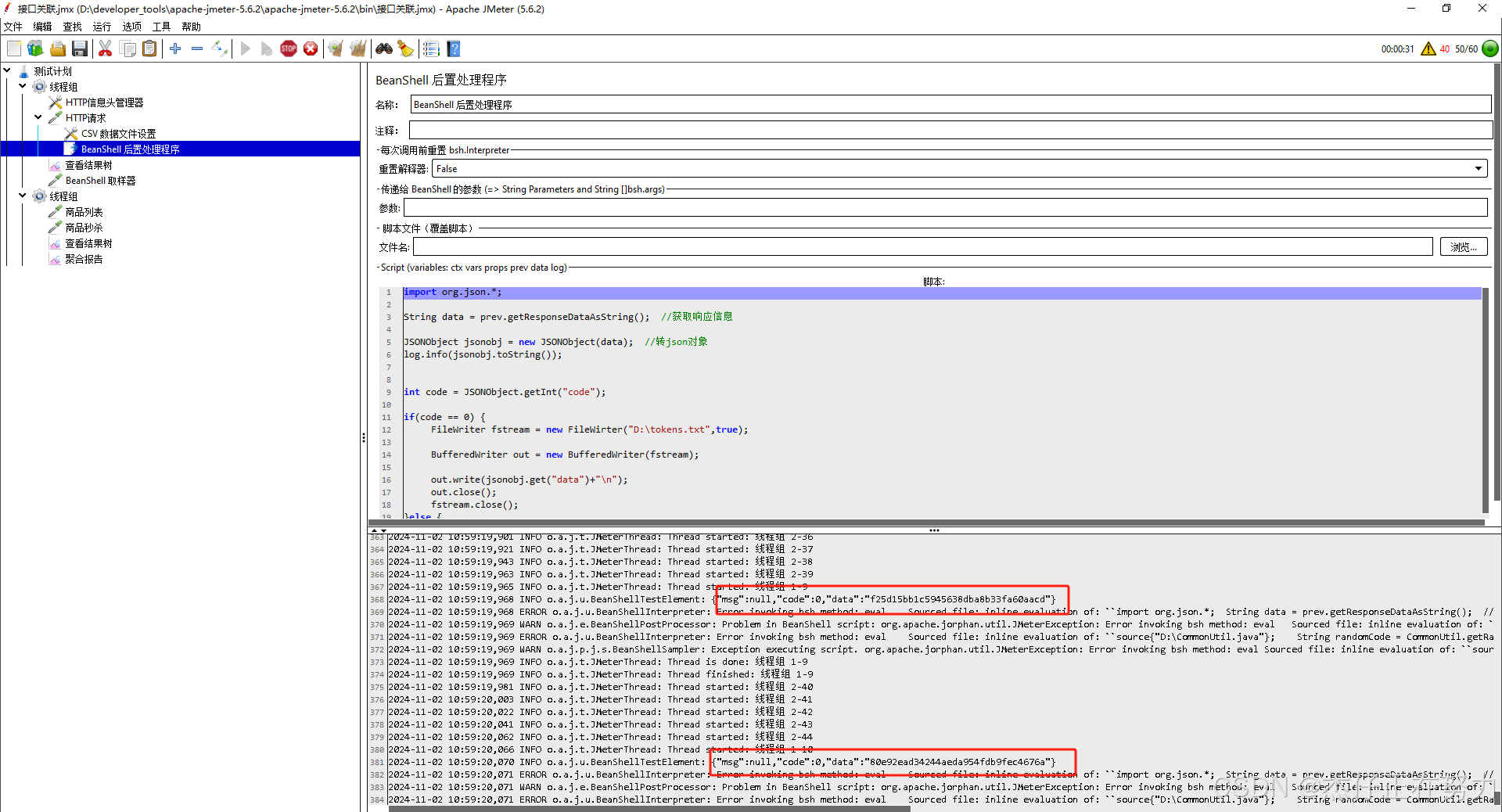Image resolution: width=1502 pixels, height=812 pixels.
Task: Shut down the test with red X icon
Action: coord(311,49)
